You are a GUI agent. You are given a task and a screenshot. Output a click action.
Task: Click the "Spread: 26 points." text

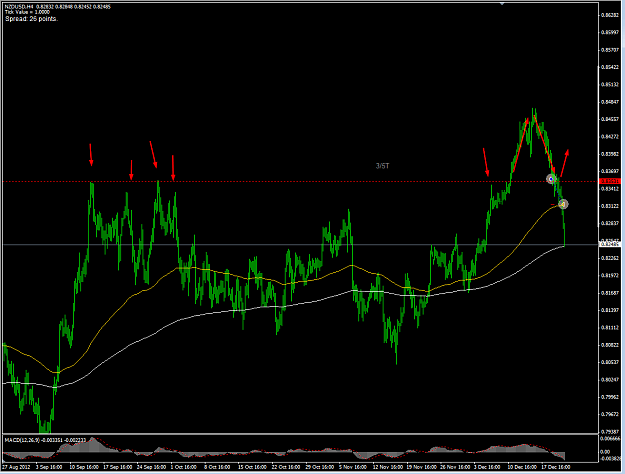[31, 19]
